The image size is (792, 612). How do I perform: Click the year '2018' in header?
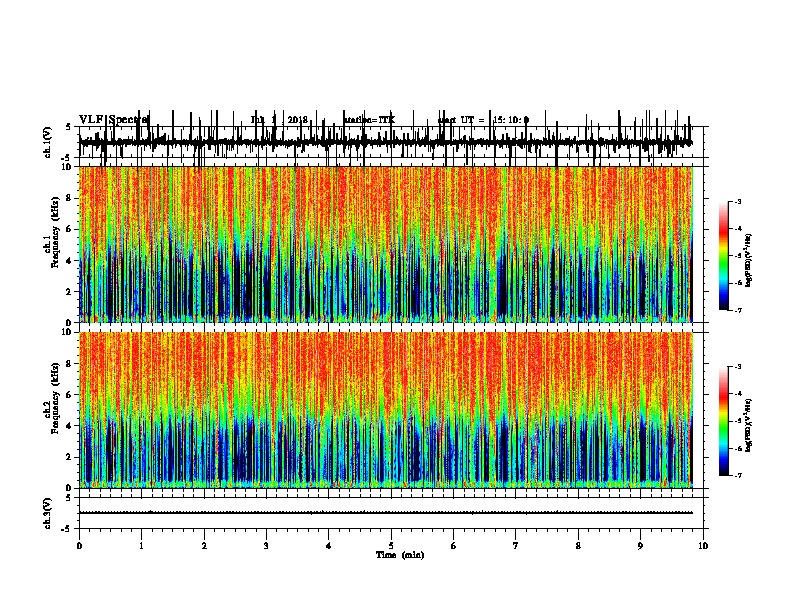point(298,120)
